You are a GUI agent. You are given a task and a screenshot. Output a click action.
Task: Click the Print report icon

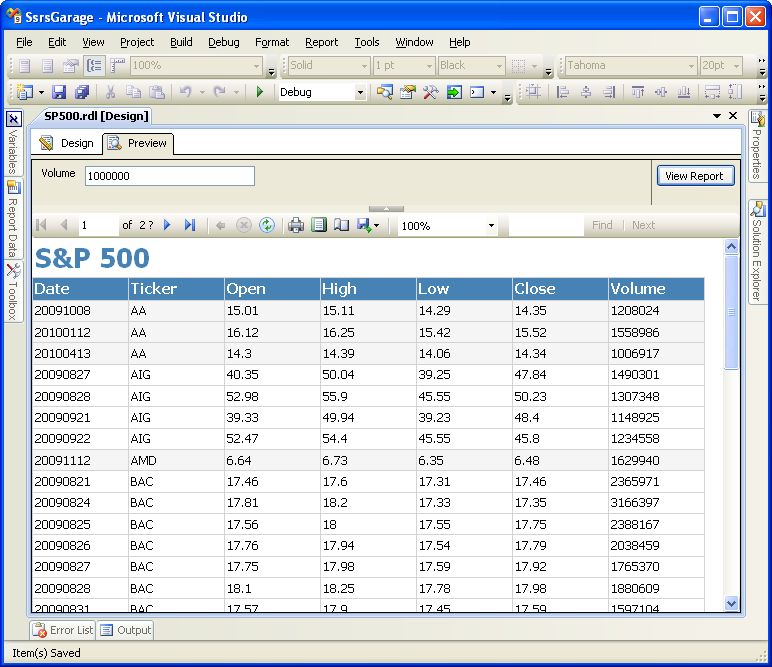(296, 225)
